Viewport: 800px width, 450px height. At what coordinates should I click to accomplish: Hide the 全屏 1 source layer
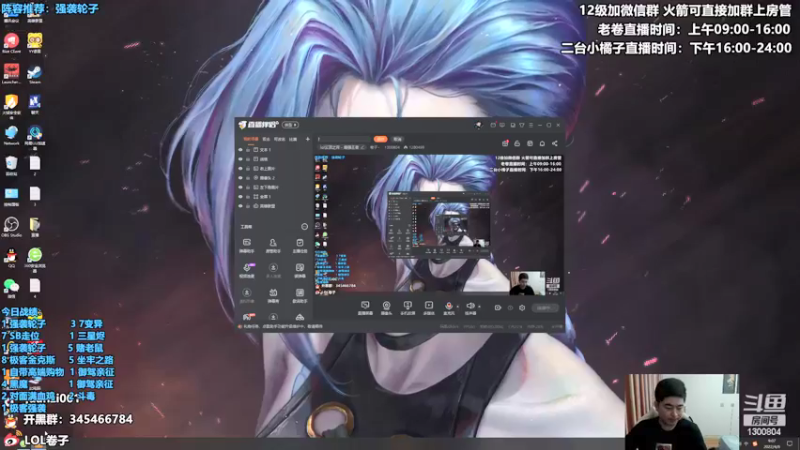(x=240, y=196)
